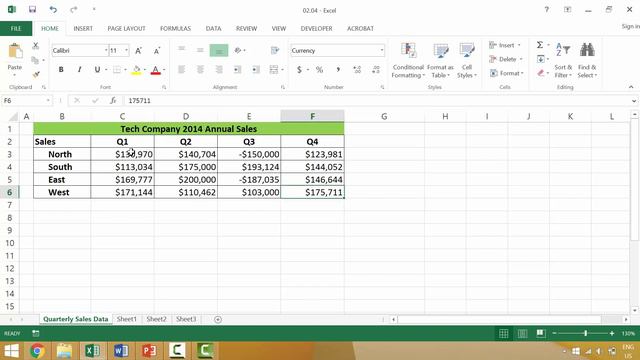Viewport: 640px width, 360px height.
Task: Click the Insert Function fx icon
Action: [113, 100]
